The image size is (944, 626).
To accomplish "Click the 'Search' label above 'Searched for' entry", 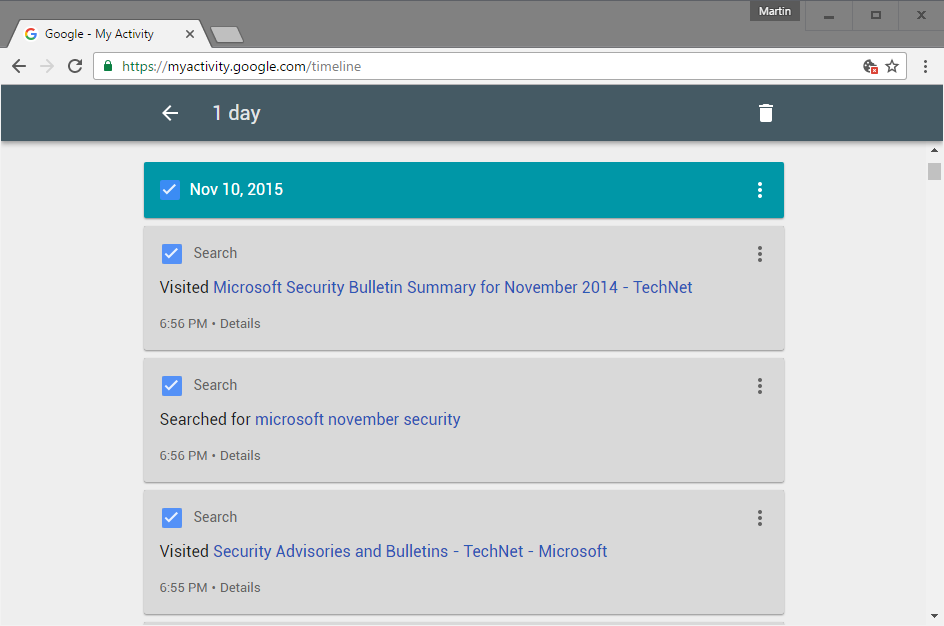I will (x=215, y=385).
